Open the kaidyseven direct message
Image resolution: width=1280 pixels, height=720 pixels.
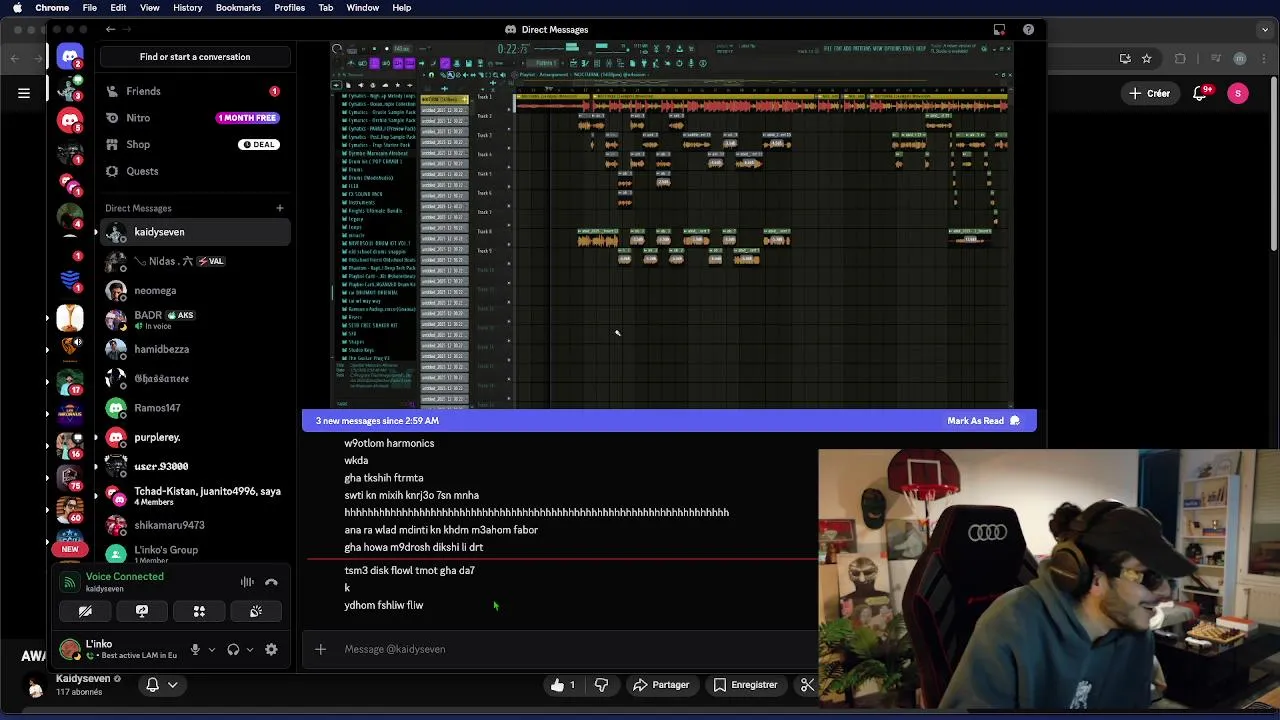[195, 232]
